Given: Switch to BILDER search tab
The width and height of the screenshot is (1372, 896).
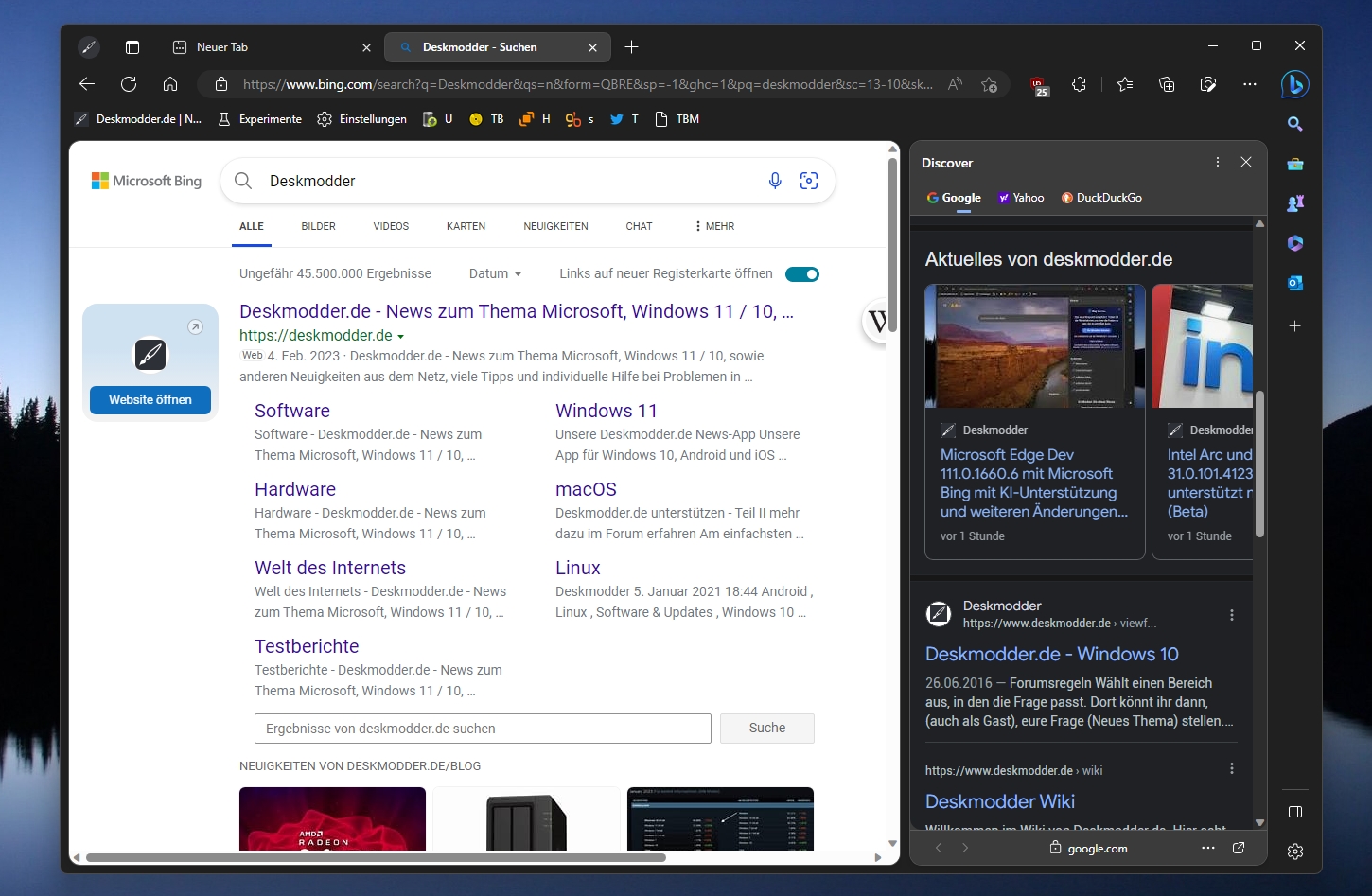Looking at the screenshot, I should coord(319,226).
